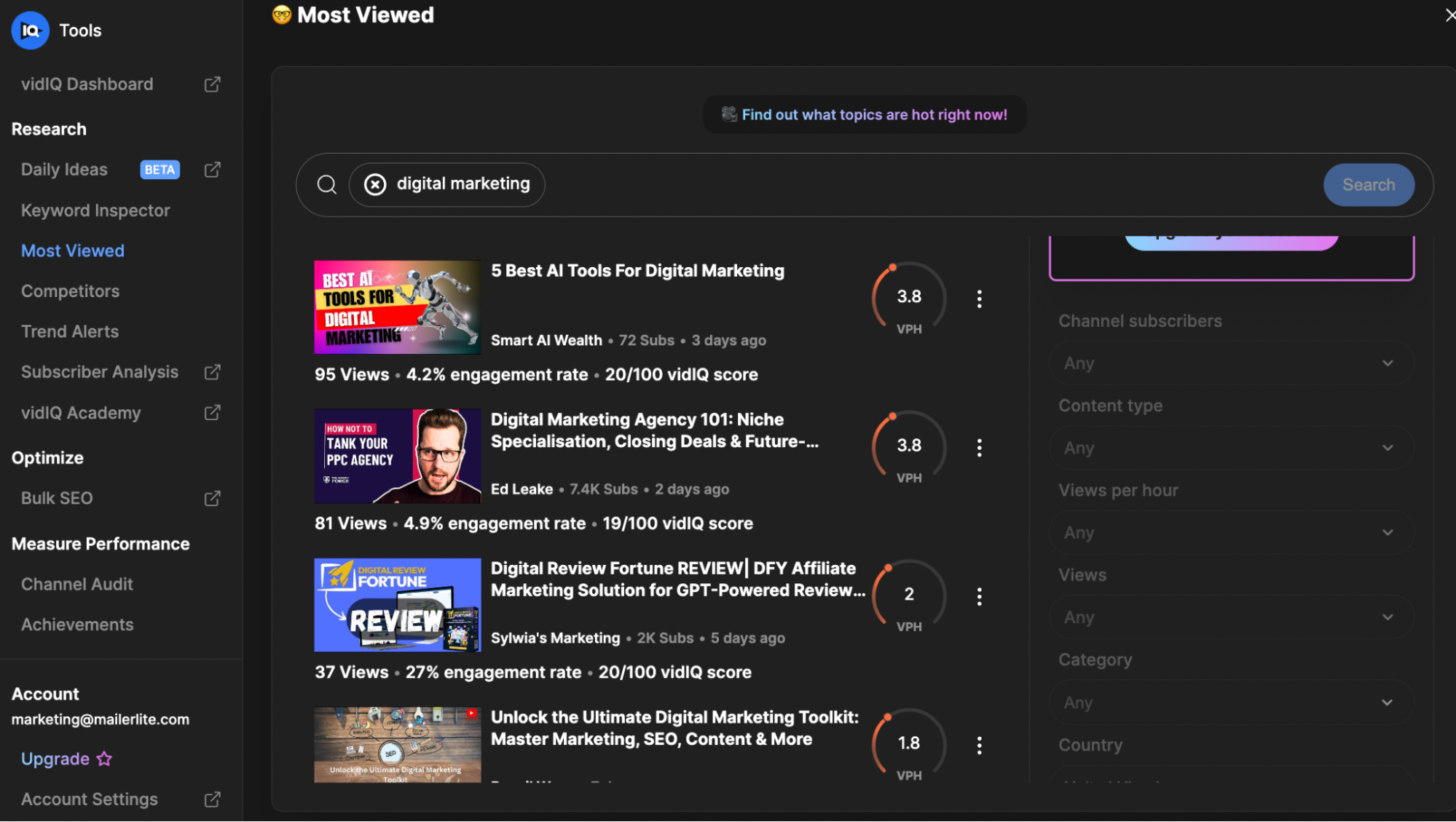The image size is (1456, 822).
Task: Click the Upgrade link
Action: coord(55,759)
